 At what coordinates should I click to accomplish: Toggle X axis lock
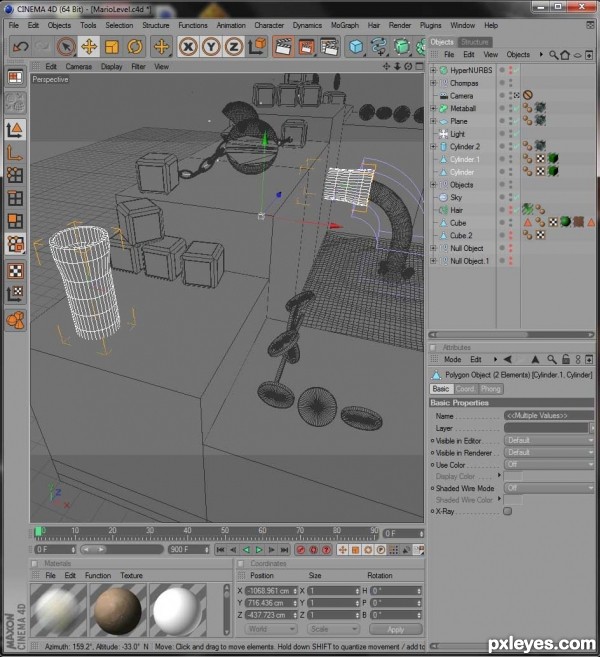188,47
